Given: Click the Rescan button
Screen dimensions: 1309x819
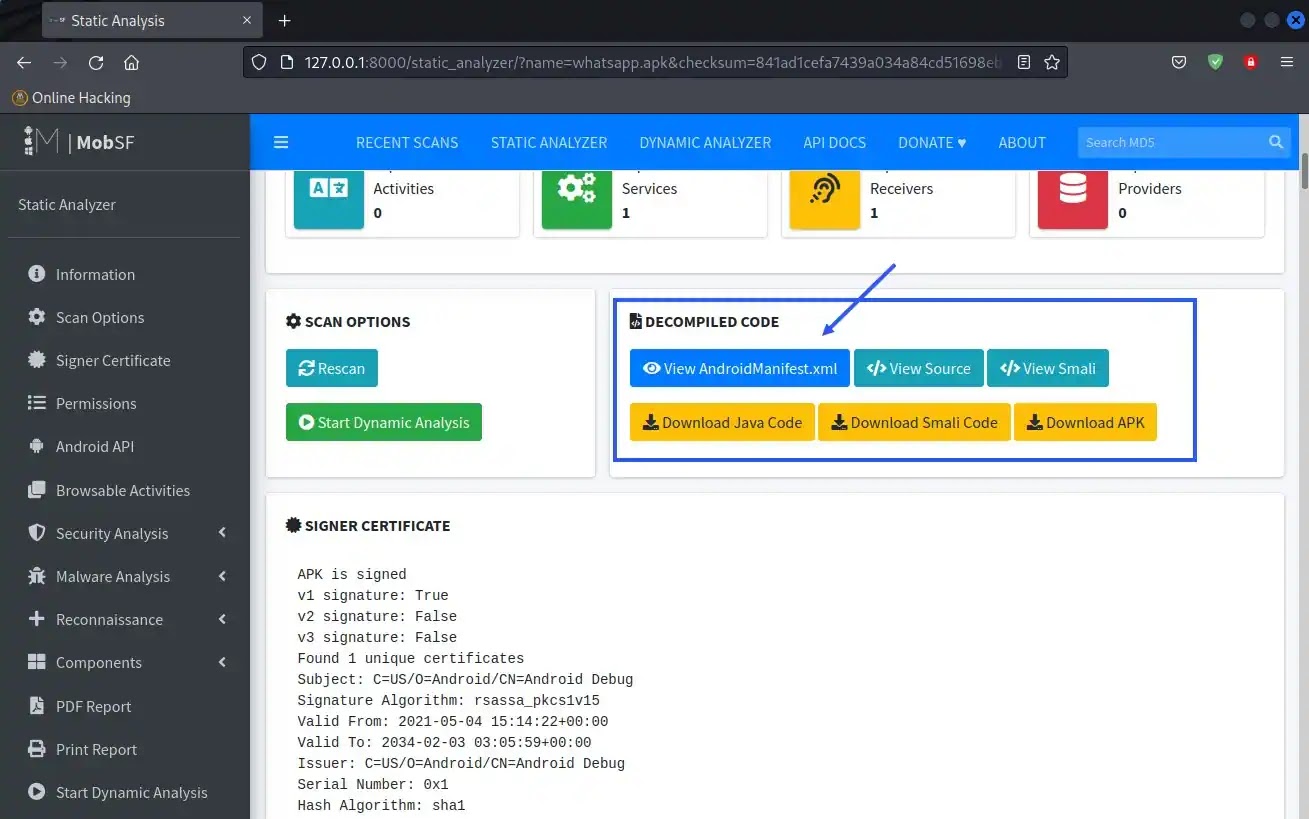Looking at the screenshot, I should click(x=332, y=368).
